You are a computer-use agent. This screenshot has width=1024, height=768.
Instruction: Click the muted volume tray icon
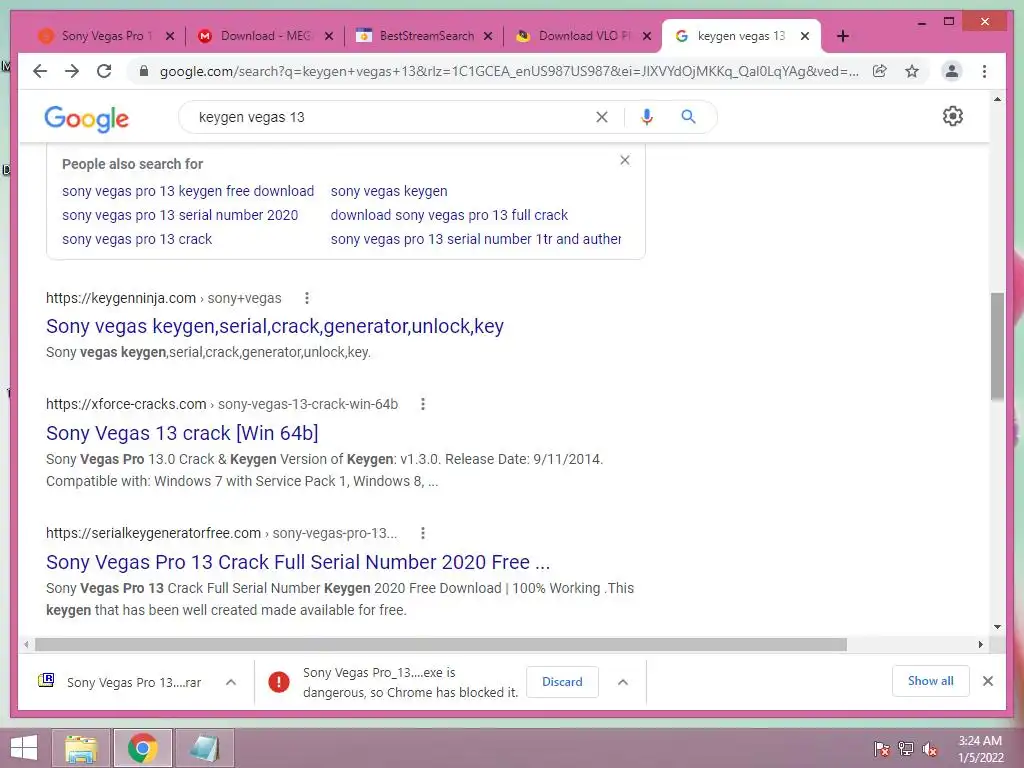tap(929, 748)
